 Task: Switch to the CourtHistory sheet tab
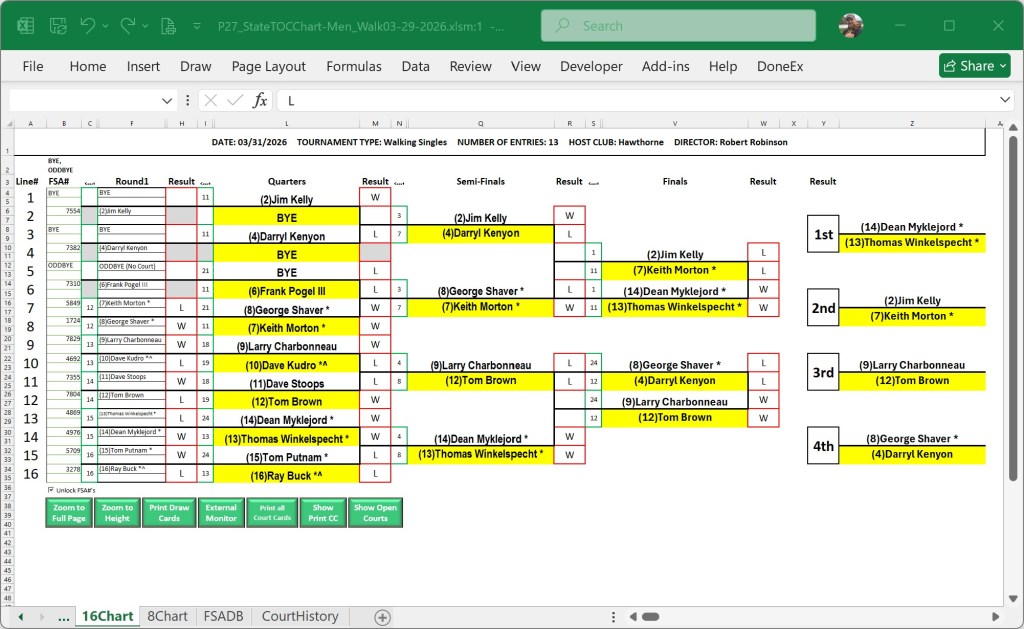tap(299, 616)
